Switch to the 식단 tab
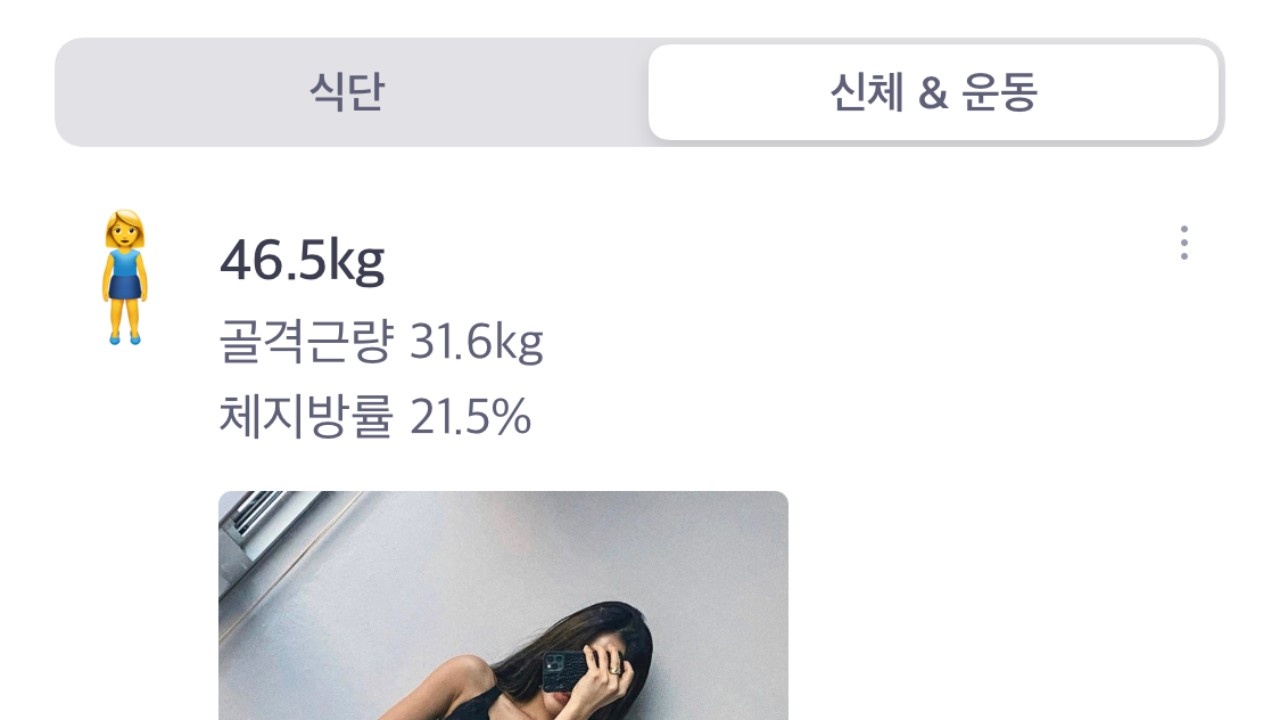 [346, 92]
